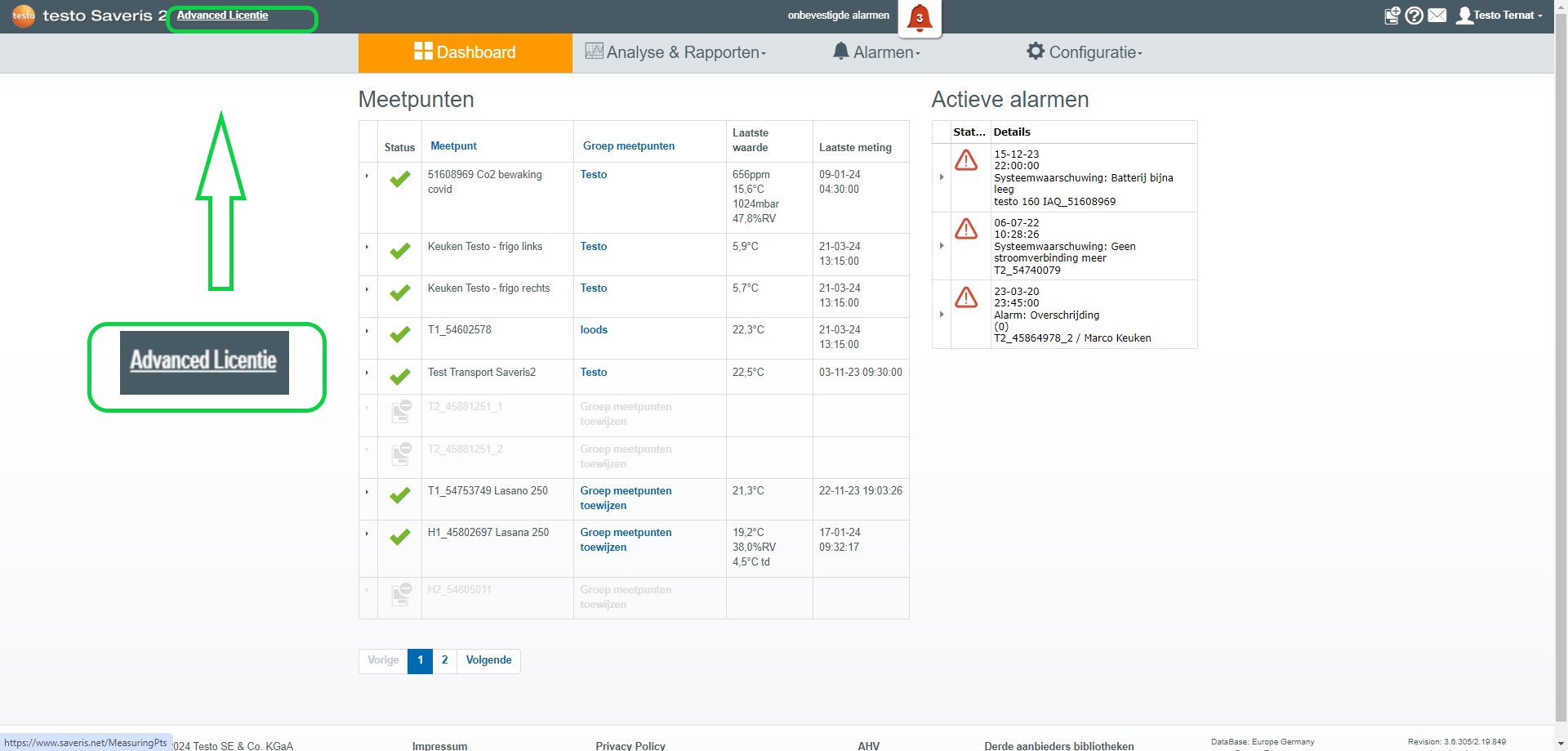Screen dimensions: 1568x751
Task: Expand the 06-07-22 power connection alarm
Action: pyautogui.click(x=942, y=246)
